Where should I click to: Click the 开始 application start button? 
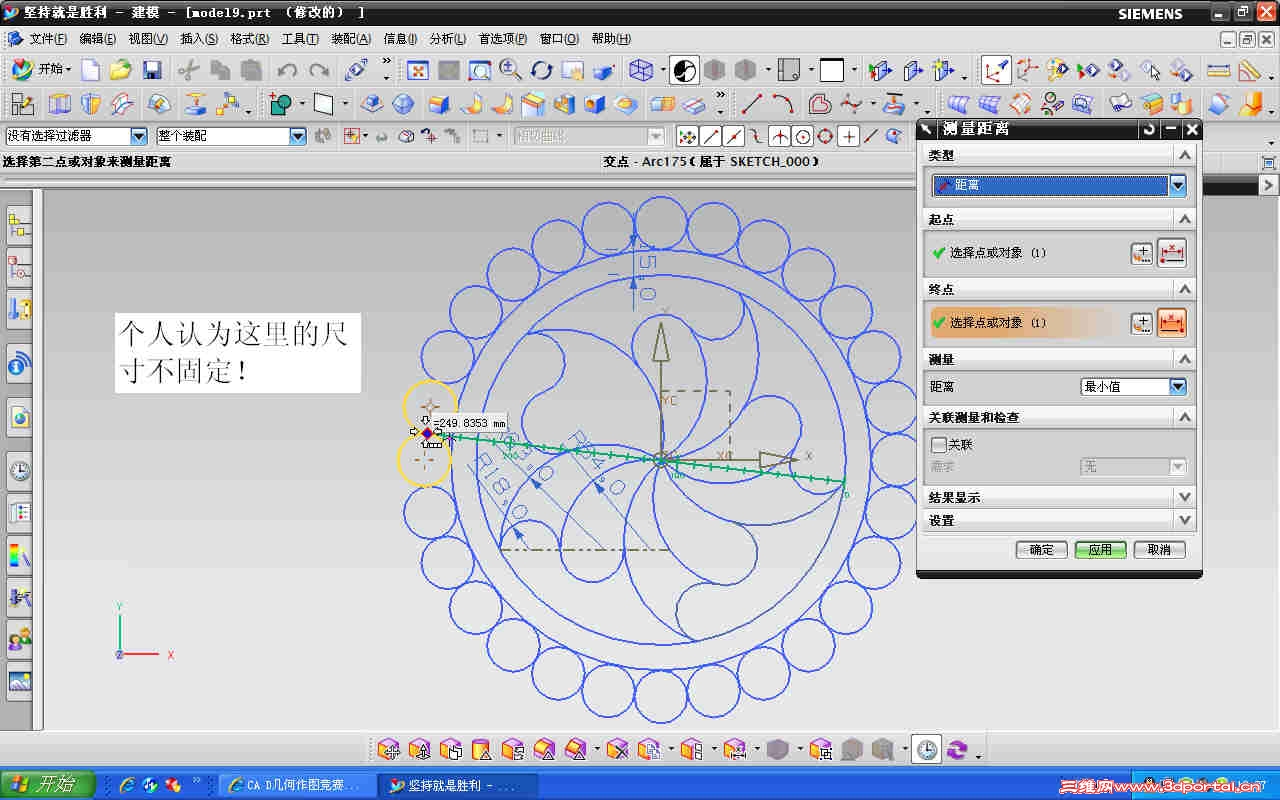[41, 70]
